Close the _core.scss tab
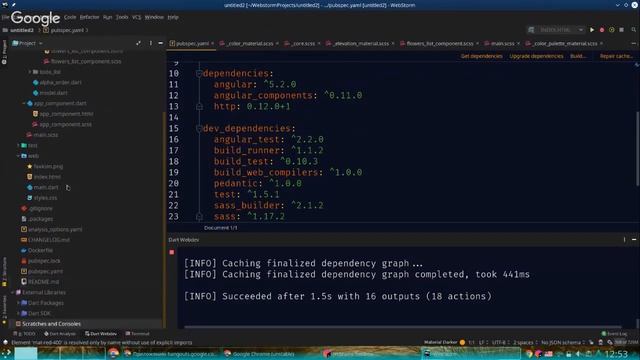Viewport: 640px width, 360px height. 319,43
